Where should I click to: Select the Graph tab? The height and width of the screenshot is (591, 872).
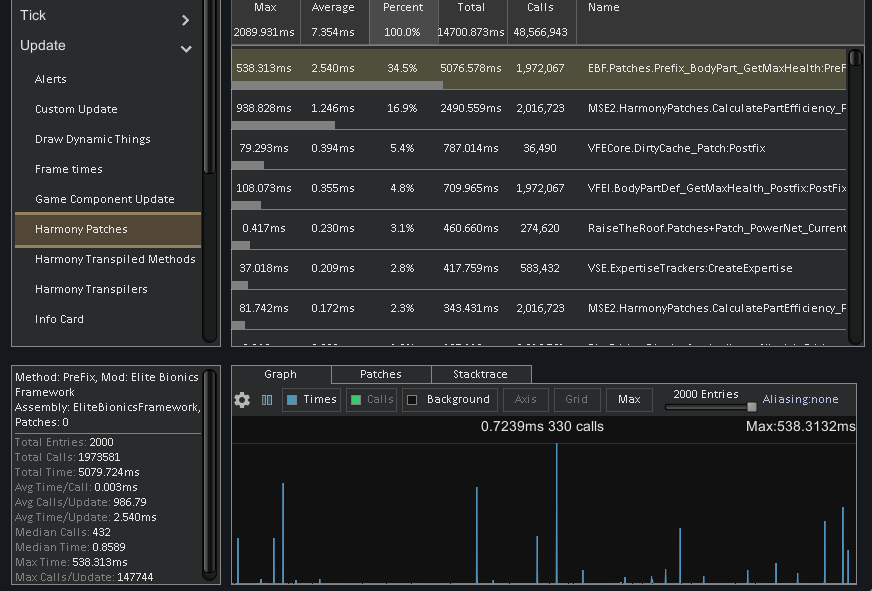[x=280, y=374]
